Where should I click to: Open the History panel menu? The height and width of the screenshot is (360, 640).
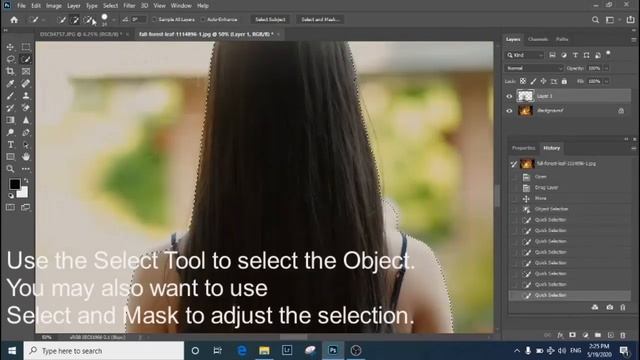(633, 148)
